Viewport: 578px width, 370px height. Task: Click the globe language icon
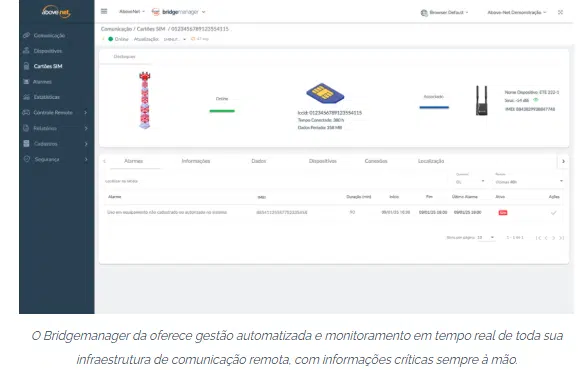pyautogui.click(x=424, y=13)
